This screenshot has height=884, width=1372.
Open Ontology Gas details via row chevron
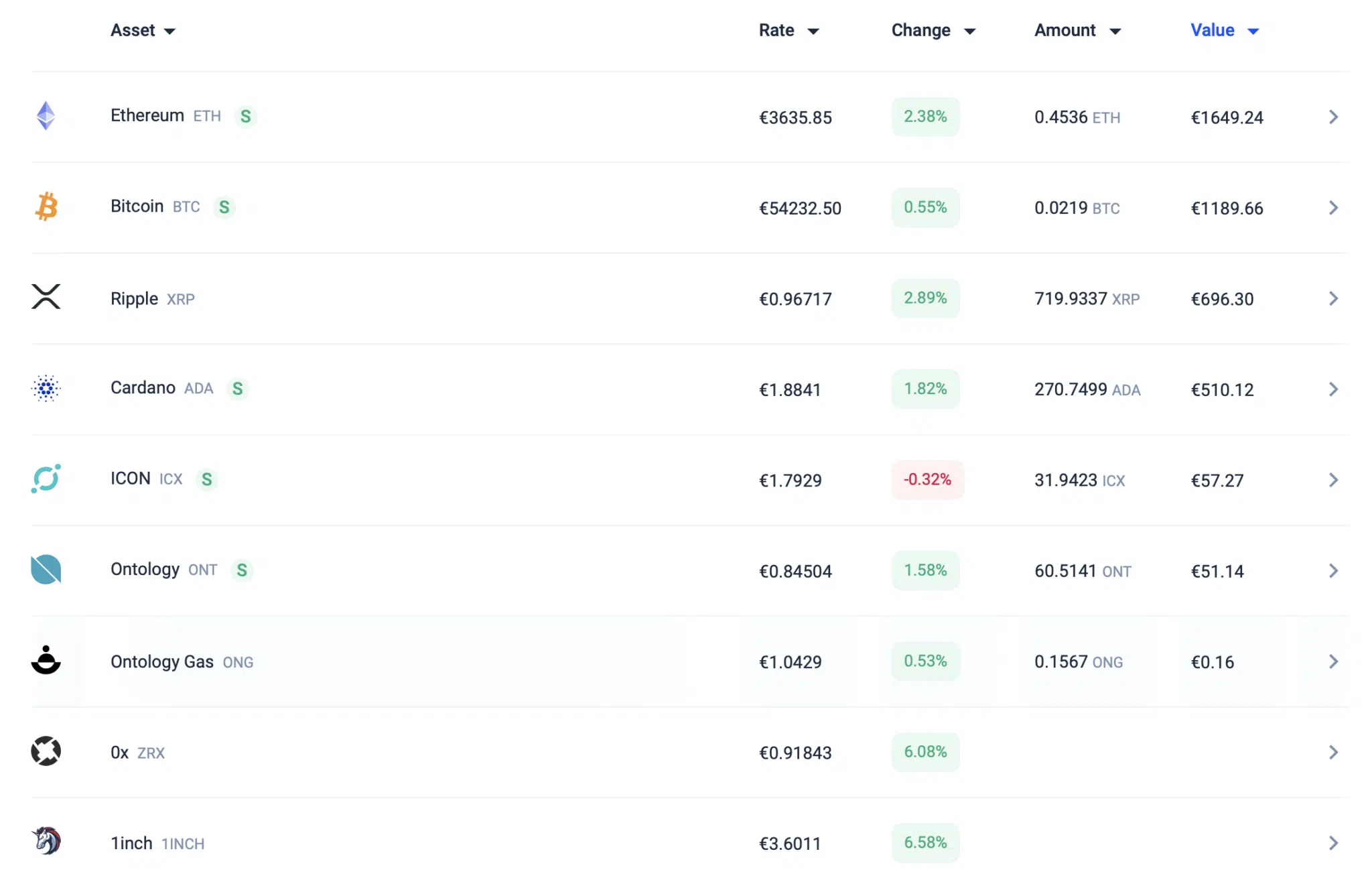click(1333, 661)
